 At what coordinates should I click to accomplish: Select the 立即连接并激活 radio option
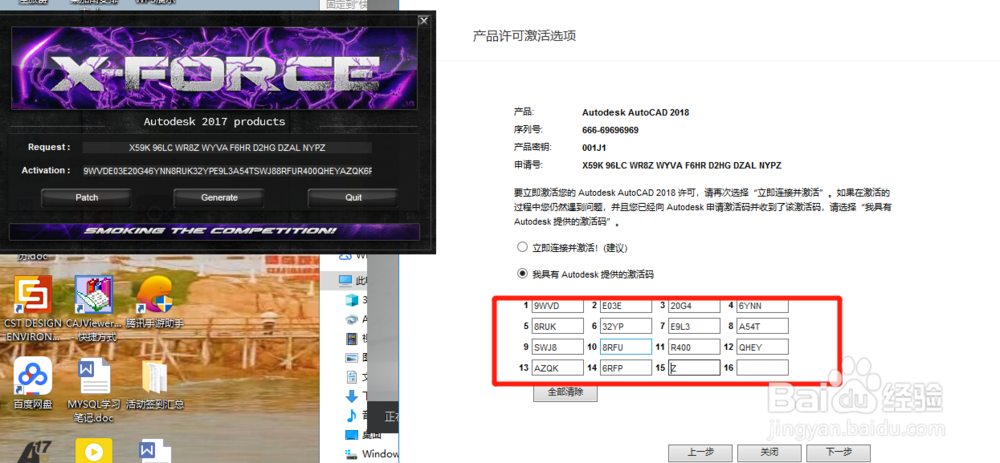coord(522,247)
